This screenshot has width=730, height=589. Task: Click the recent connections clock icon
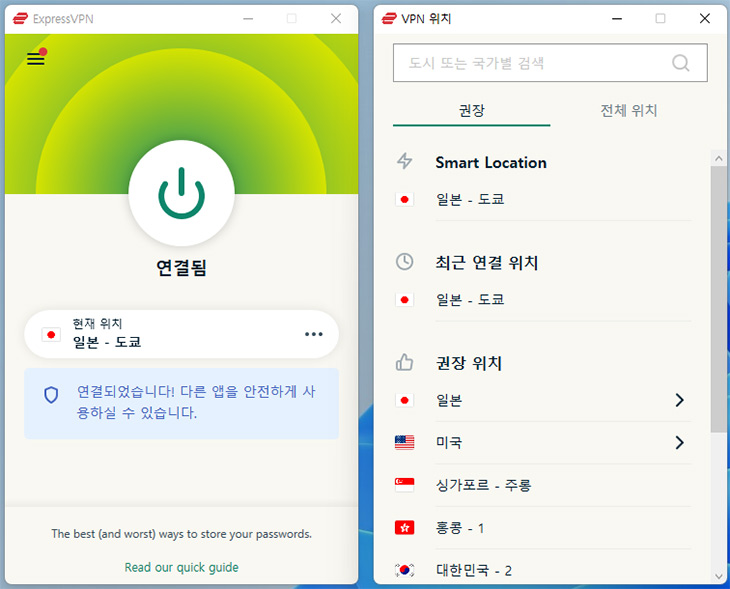pos(404,262)
